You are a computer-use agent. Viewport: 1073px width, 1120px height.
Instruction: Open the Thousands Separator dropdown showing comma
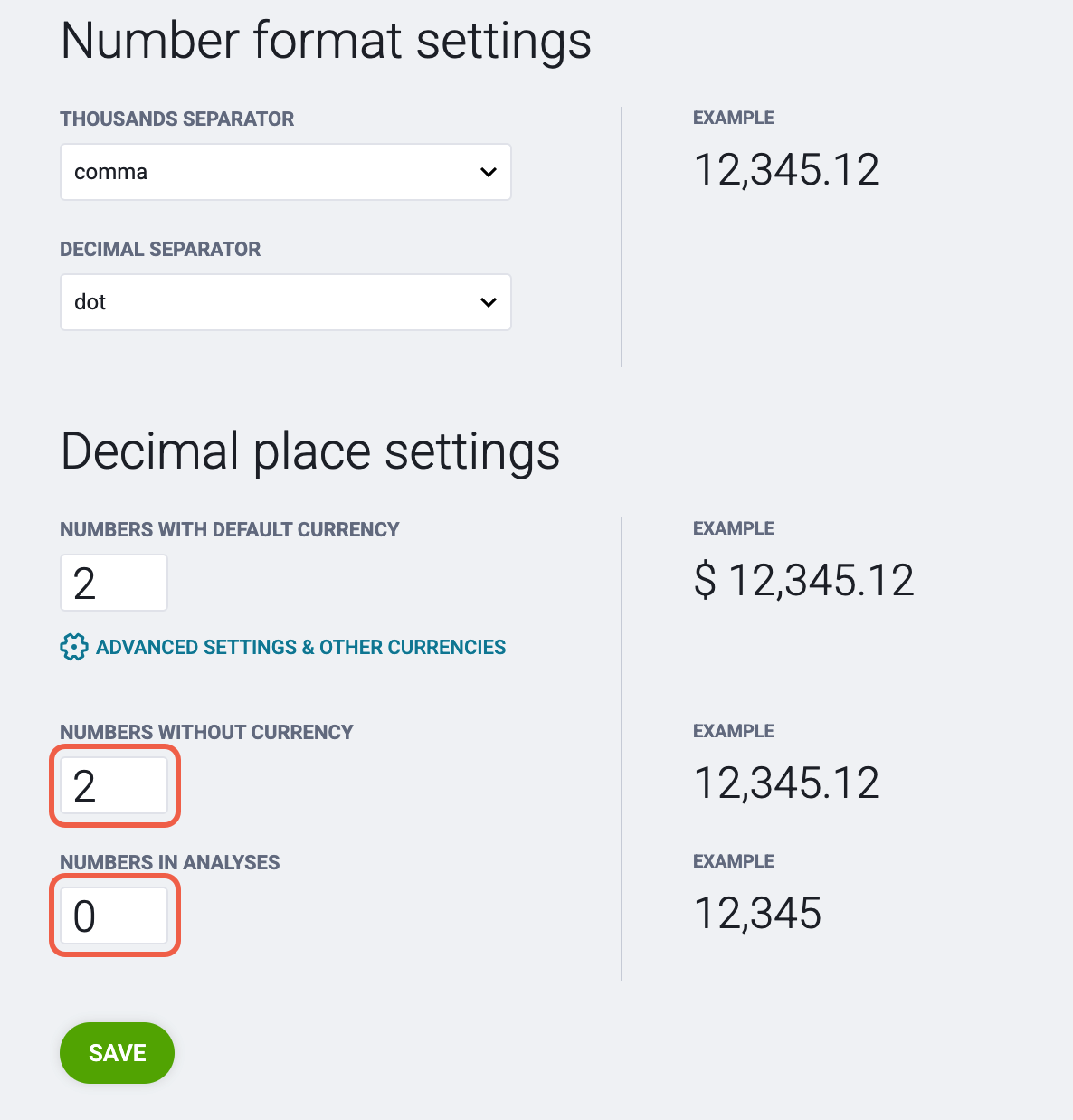286,172
